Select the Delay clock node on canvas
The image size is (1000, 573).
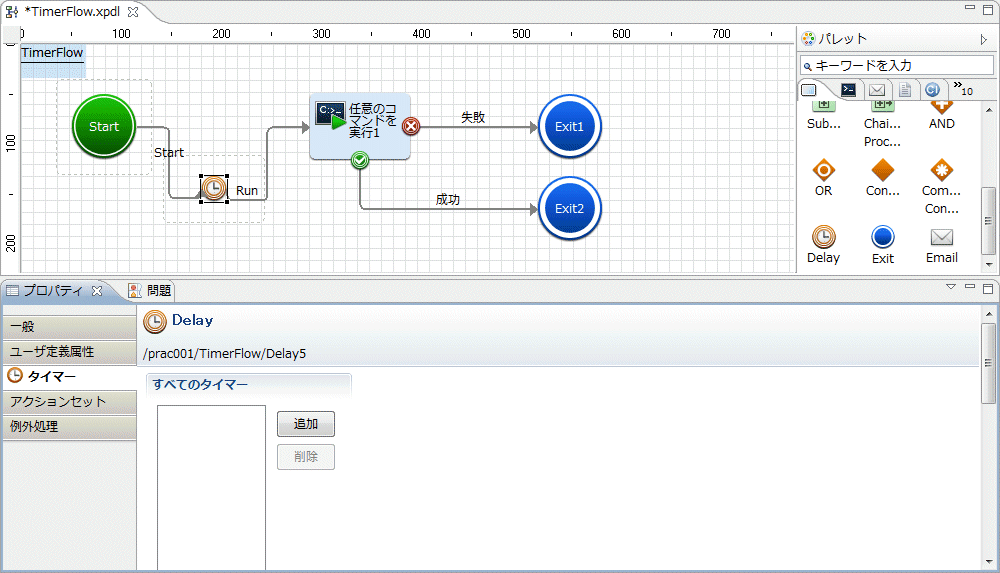[x=213, y=188]
